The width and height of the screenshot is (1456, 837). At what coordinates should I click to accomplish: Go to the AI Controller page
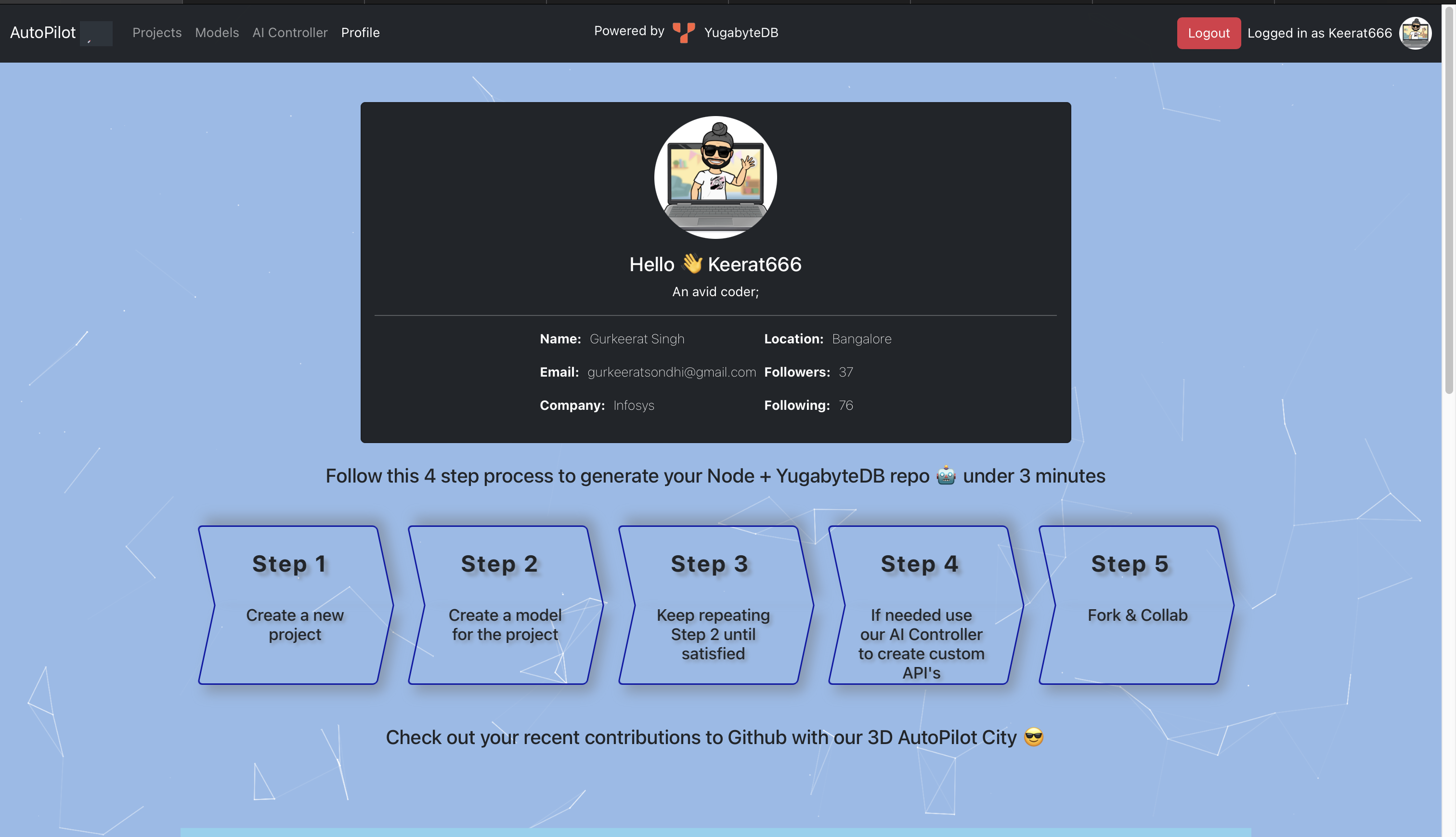click(x=289, y=33)
